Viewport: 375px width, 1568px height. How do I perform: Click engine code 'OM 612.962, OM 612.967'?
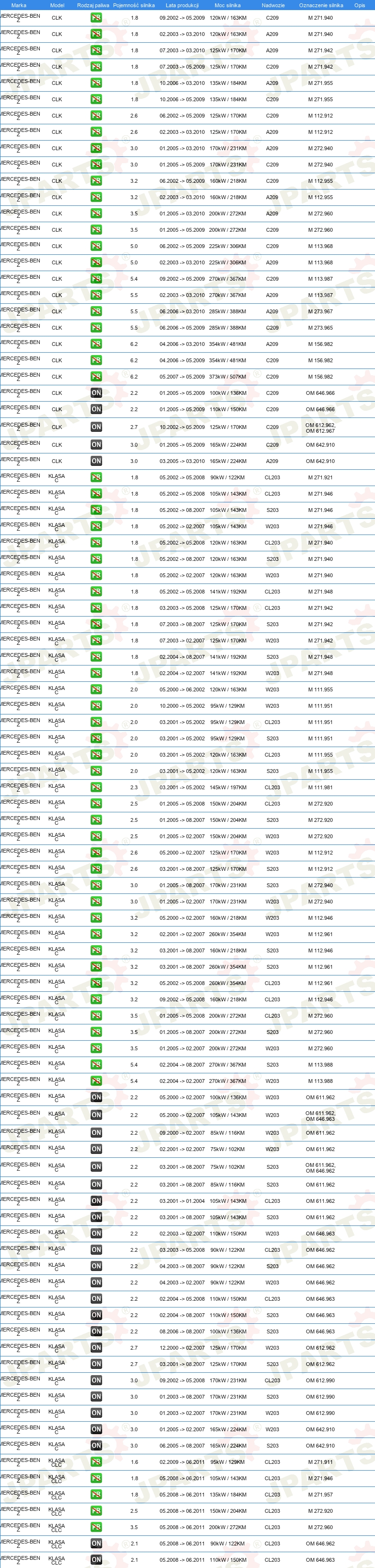coord(320,428)
